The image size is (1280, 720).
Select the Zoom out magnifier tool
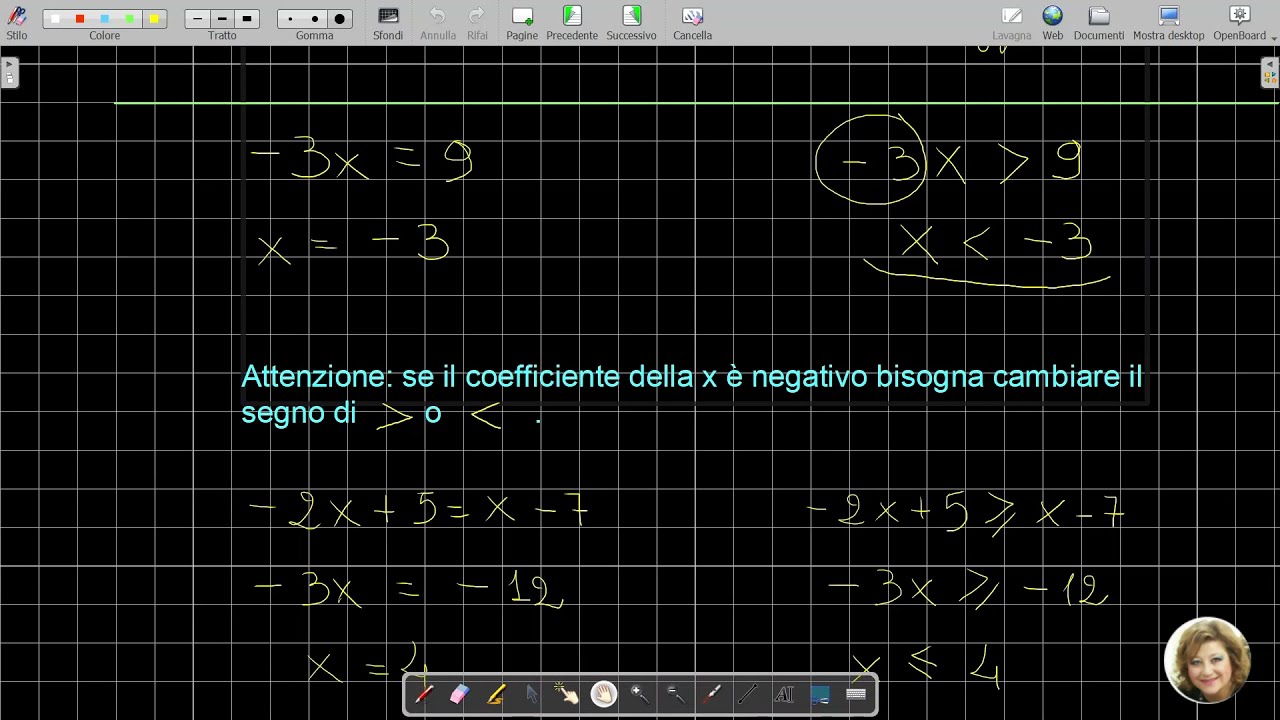pos(676,694)
